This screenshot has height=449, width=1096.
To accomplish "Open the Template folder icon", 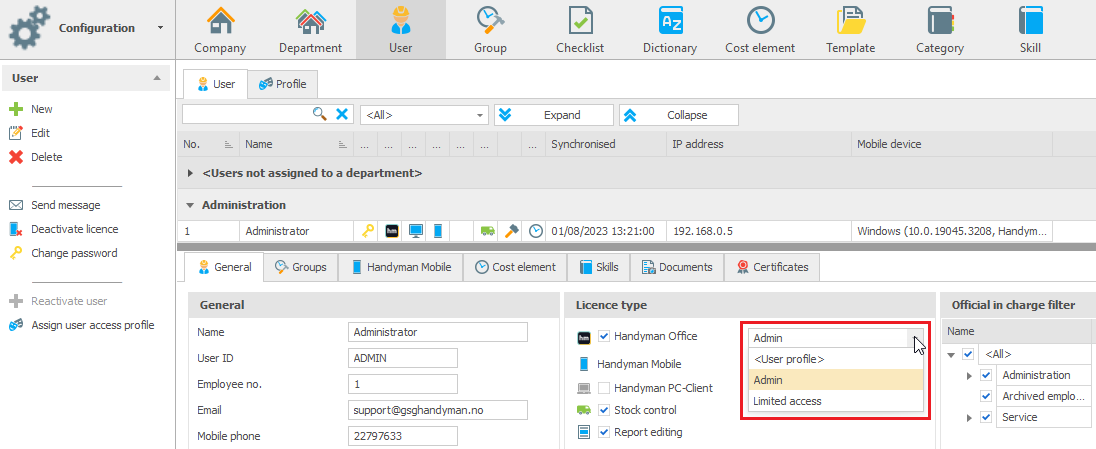I will [x=851, y=20].
